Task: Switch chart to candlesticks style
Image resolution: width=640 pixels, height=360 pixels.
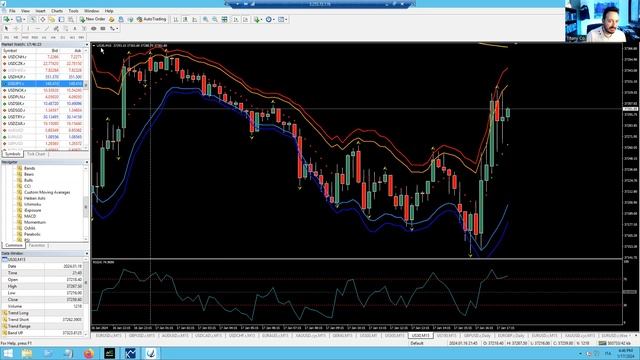Action: [185, 19]
